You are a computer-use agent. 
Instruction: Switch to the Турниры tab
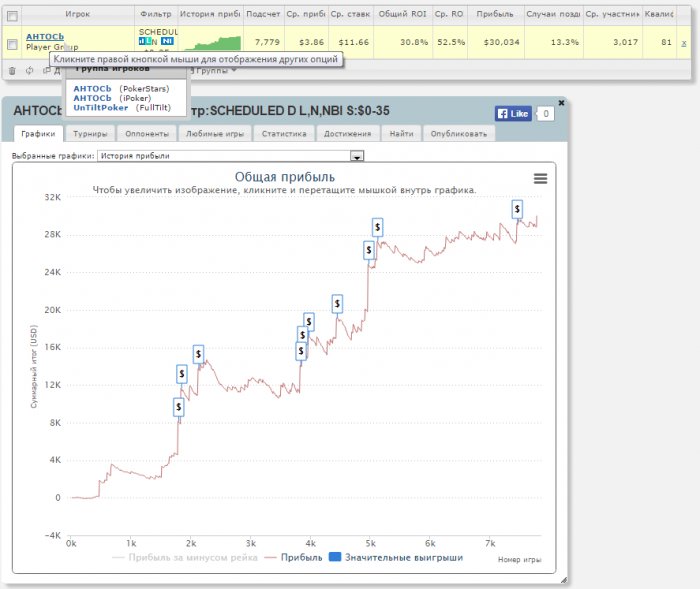[90, 133]
